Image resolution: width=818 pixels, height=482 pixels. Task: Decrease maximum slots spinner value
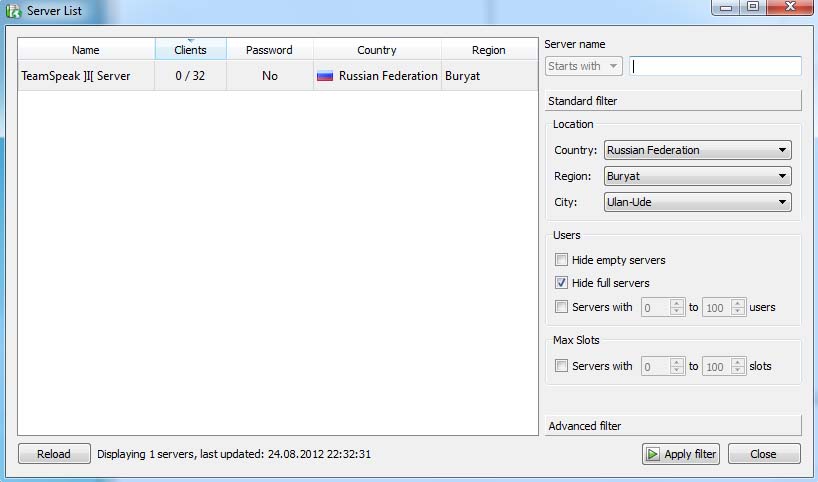coord(738,370)
